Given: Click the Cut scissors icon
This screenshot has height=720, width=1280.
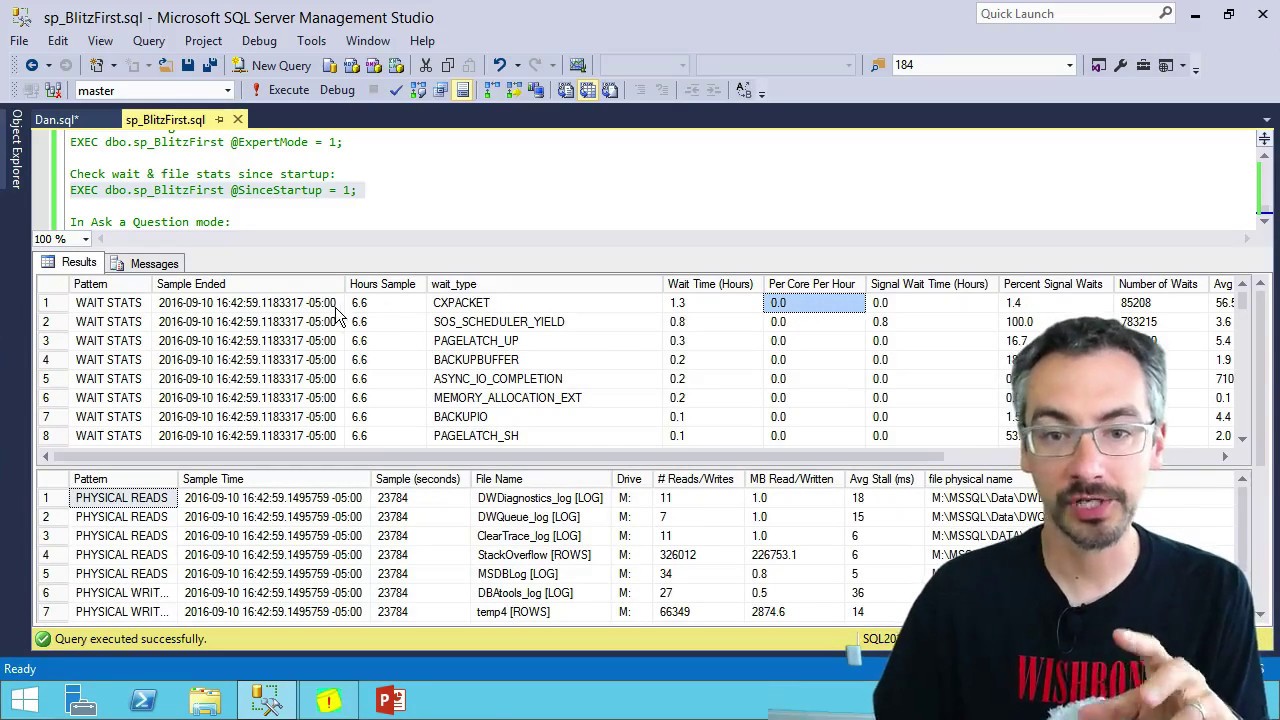Looking at the screenshot, I should [426, 65].
